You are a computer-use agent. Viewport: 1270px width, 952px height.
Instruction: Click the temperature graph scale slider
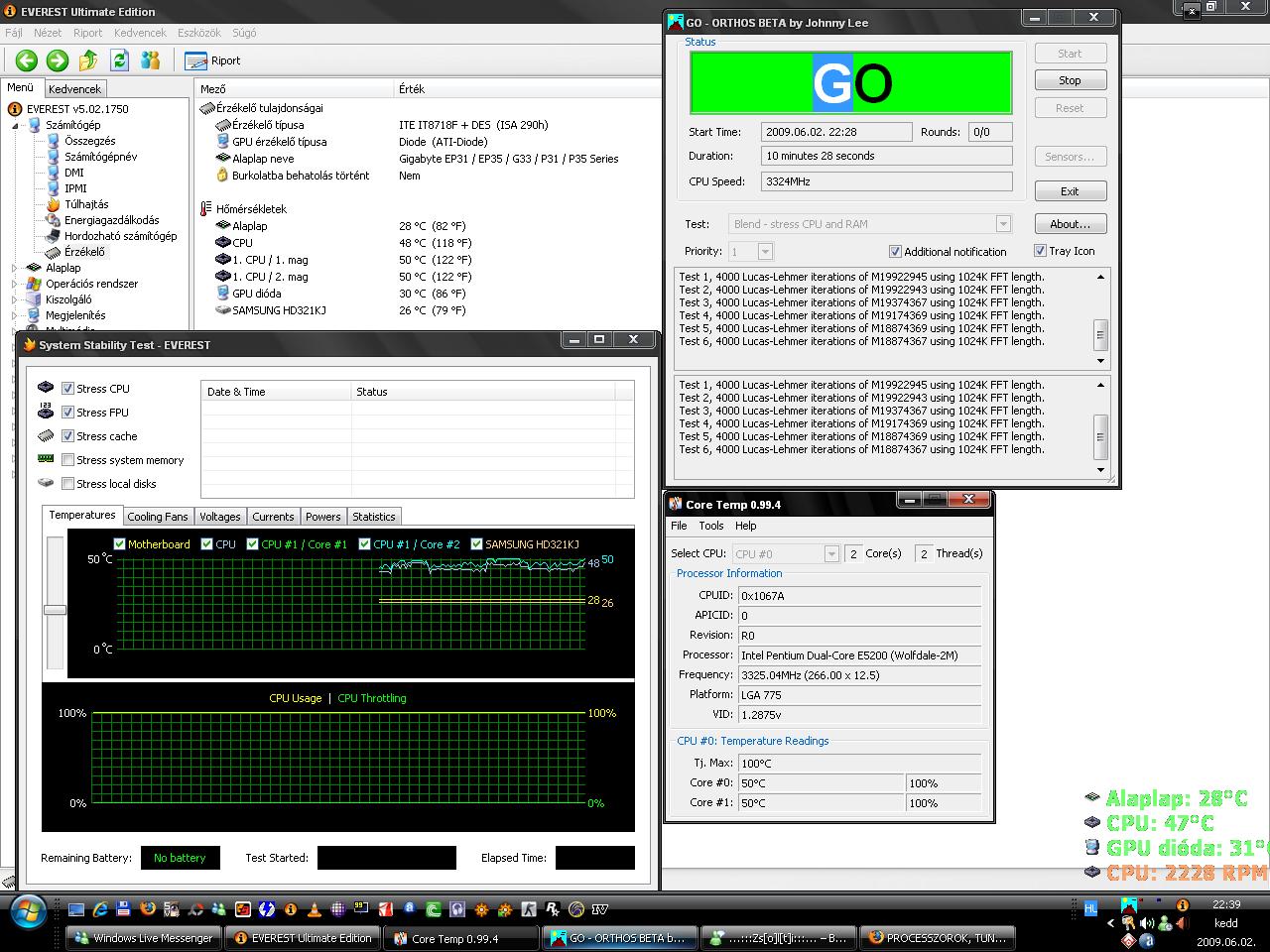(x=55, y=610)
